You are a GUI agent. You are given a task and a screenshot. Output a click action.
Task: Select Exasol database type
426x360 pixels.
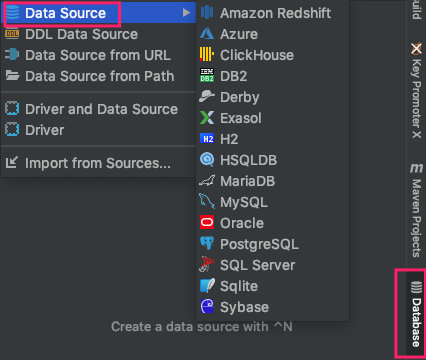tap(273, 118)
